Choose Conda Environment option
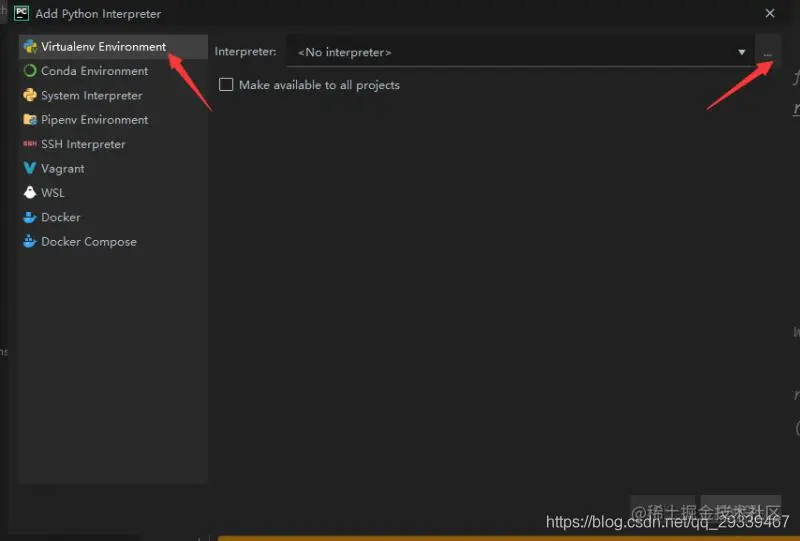800x541 pixels. 113,71
